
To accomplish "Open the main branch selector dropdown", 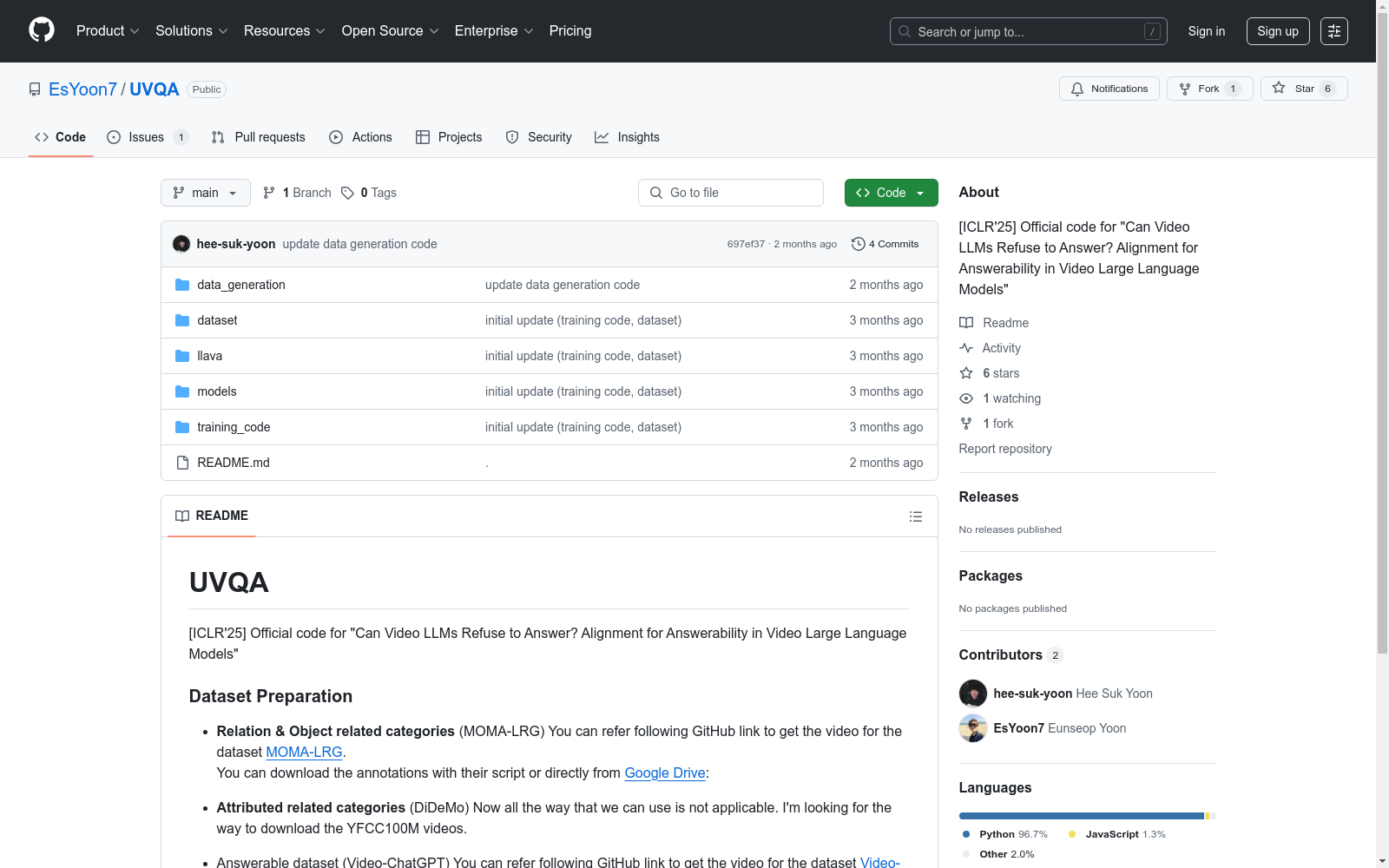I will point(206,193).
